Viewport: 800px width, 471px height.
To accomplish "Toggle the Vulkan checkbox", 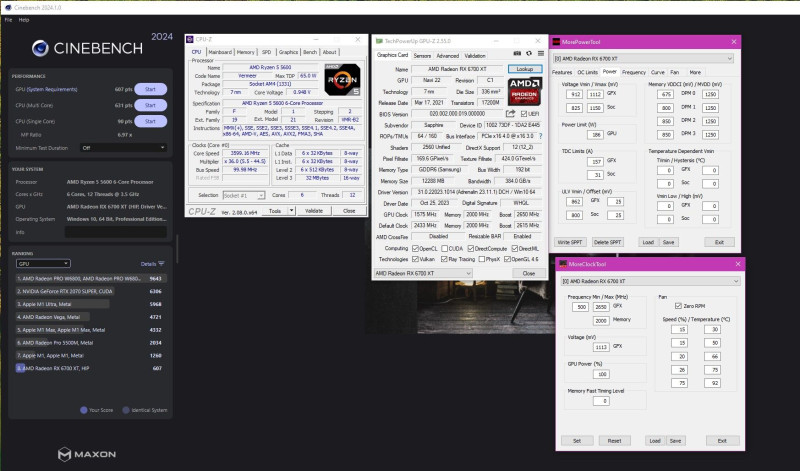I will pos(415,259).
